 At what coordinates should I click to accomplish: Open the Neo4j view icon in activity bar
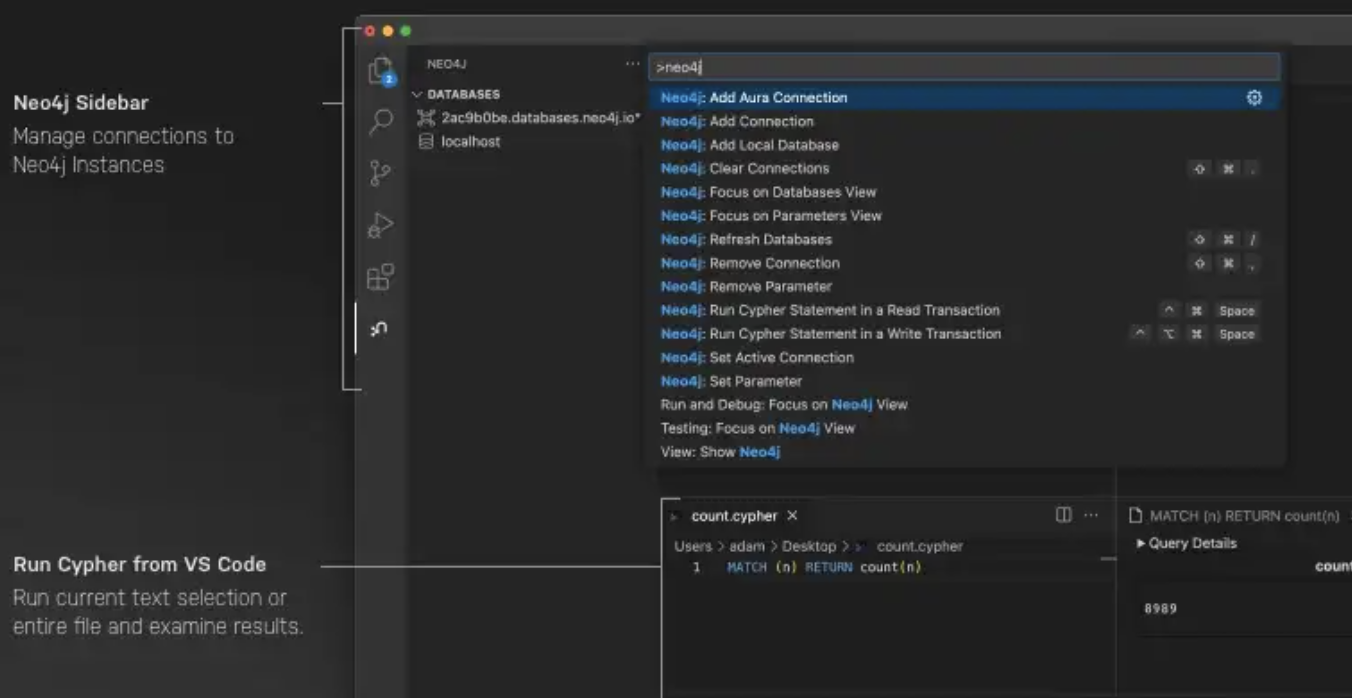pyautogui.click(x=380, y=328)
